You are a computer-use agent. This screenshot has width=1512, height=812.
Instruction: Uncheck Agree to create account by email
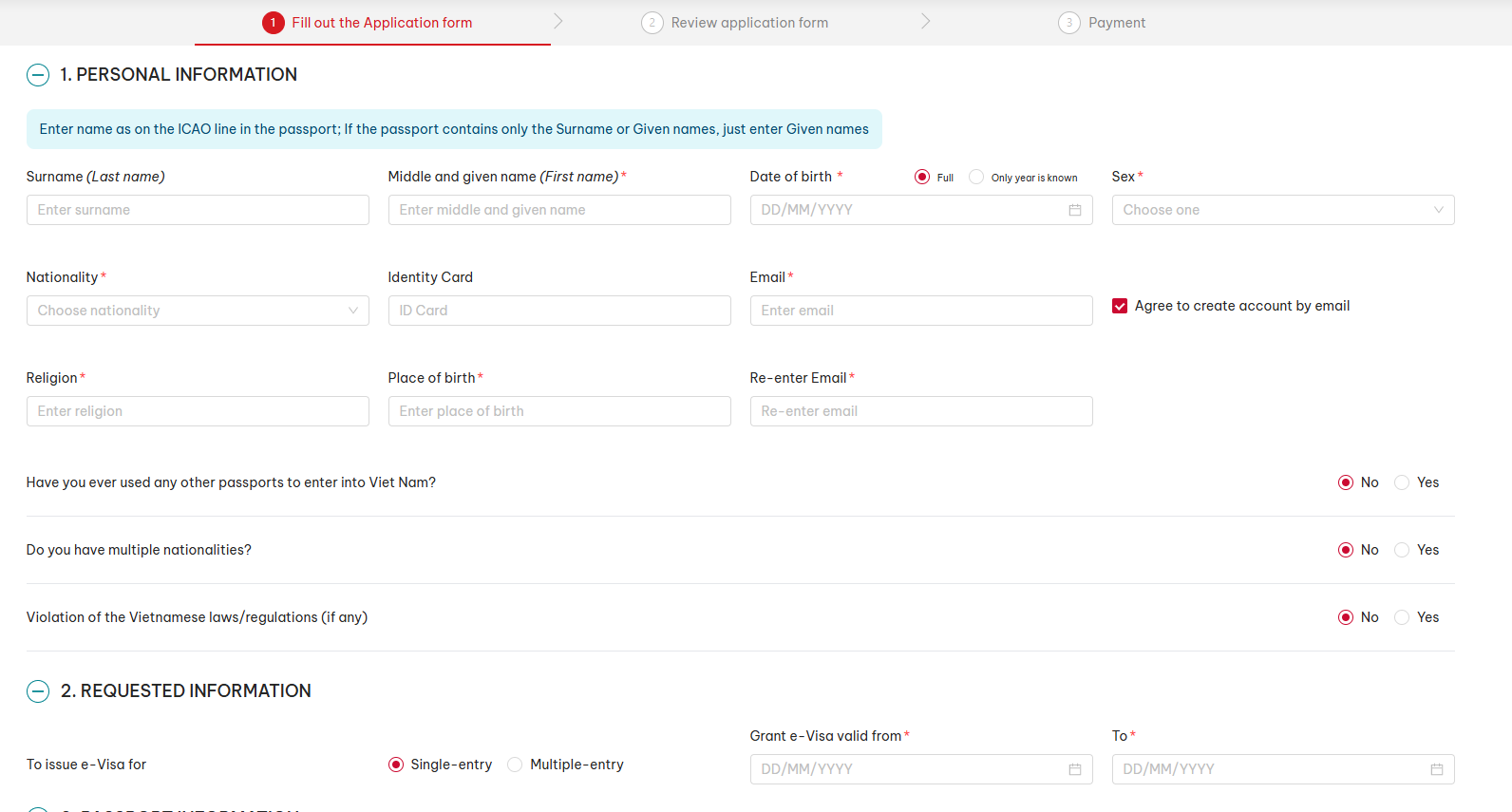(1120, 306)
